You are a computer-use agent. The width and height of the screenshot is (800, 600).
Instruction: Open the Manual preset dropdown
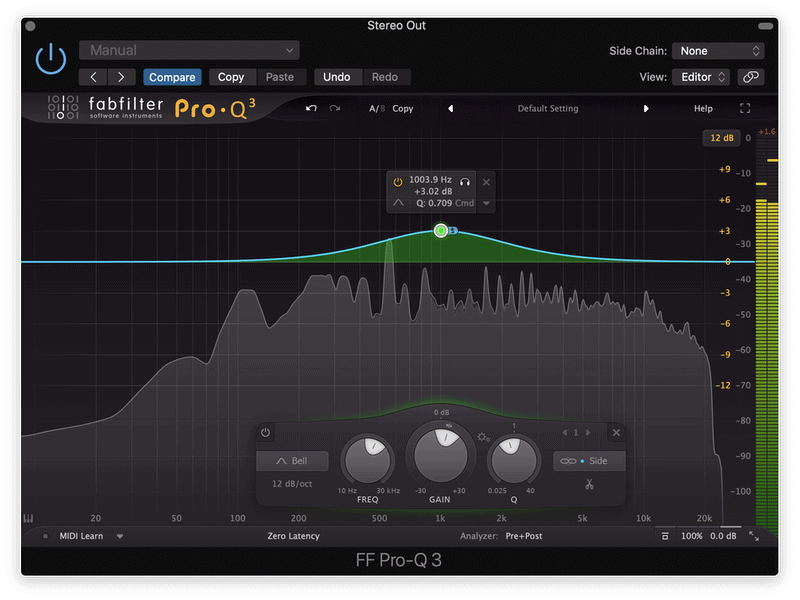coord(189,50)
